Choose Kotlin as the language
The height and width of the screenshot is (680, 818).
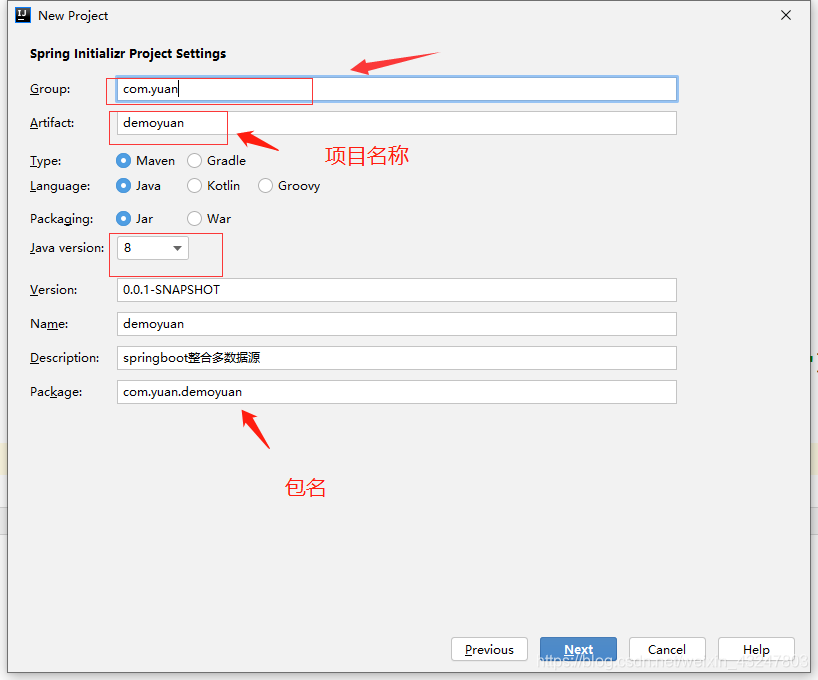[213, 186]
